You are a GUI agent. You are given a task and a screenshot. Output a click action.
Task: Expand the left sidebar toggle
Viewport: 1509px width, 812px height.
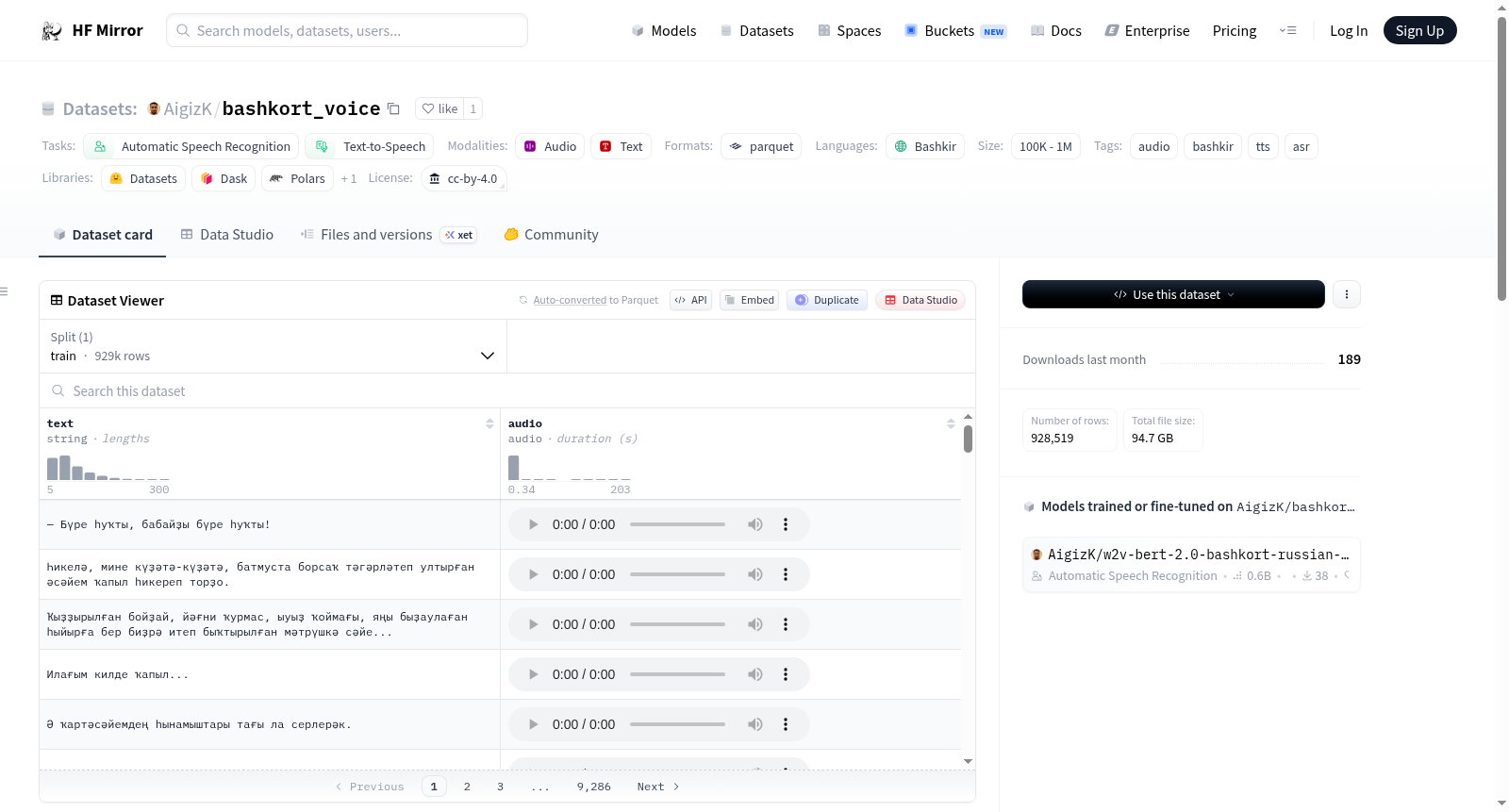click(x=5, y=291)
